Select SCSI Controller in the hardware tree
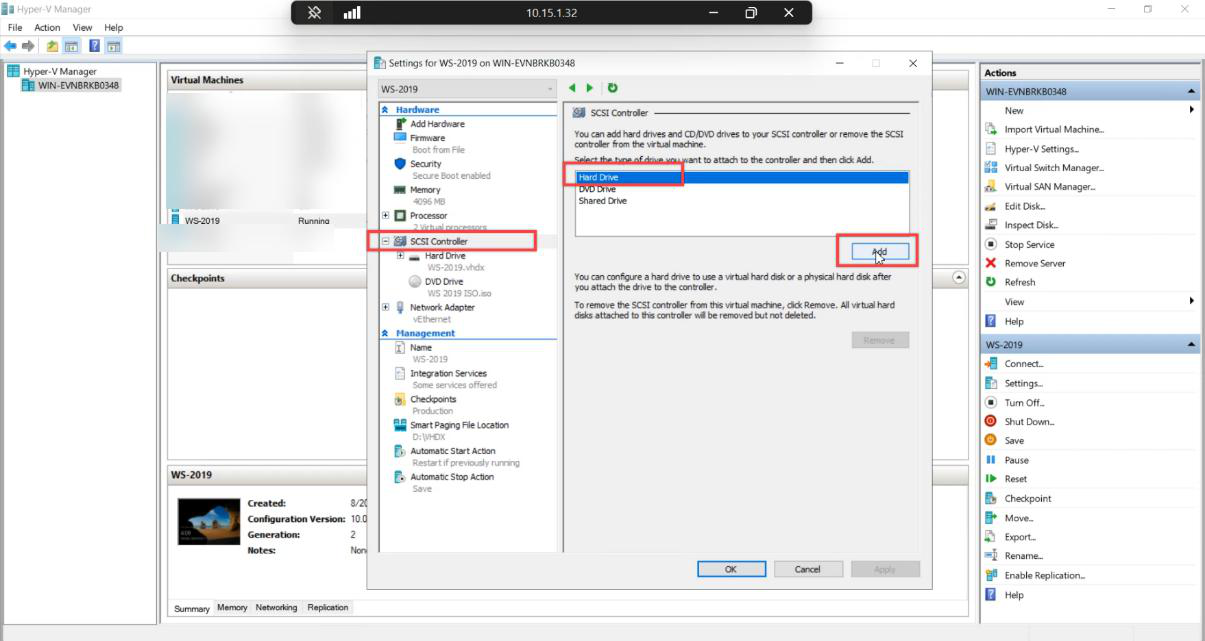The image size is (1205, 641). click(x=438, y=242)
